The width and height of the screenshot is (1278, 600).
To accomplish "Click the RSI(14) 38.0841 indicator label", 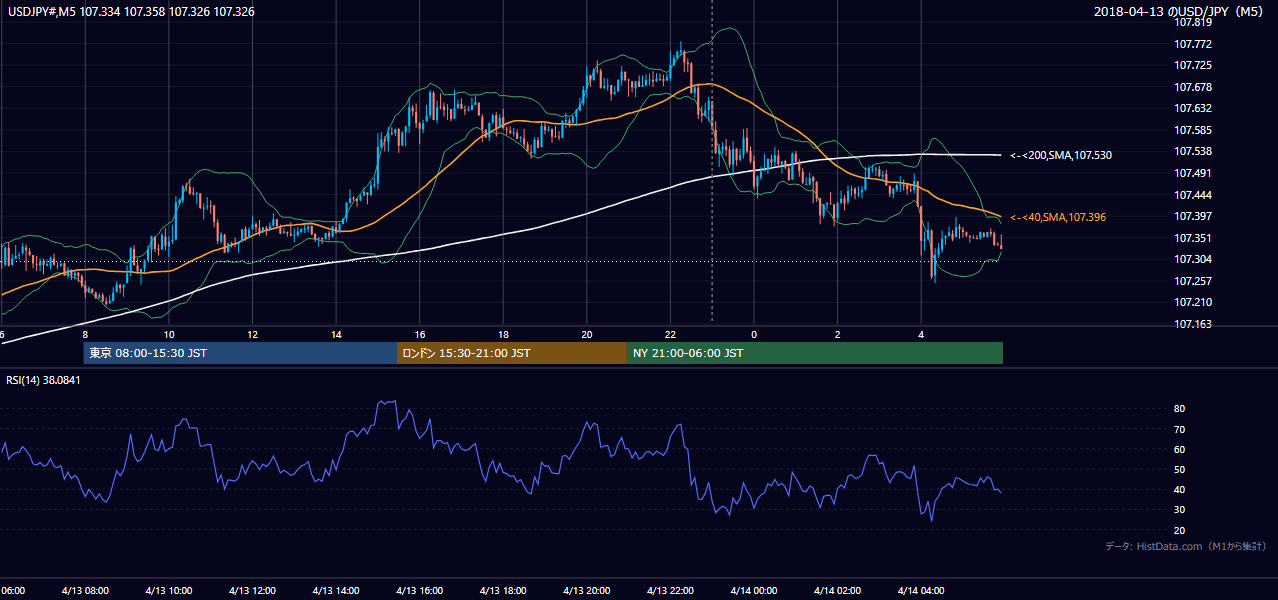I will point(43,380).
